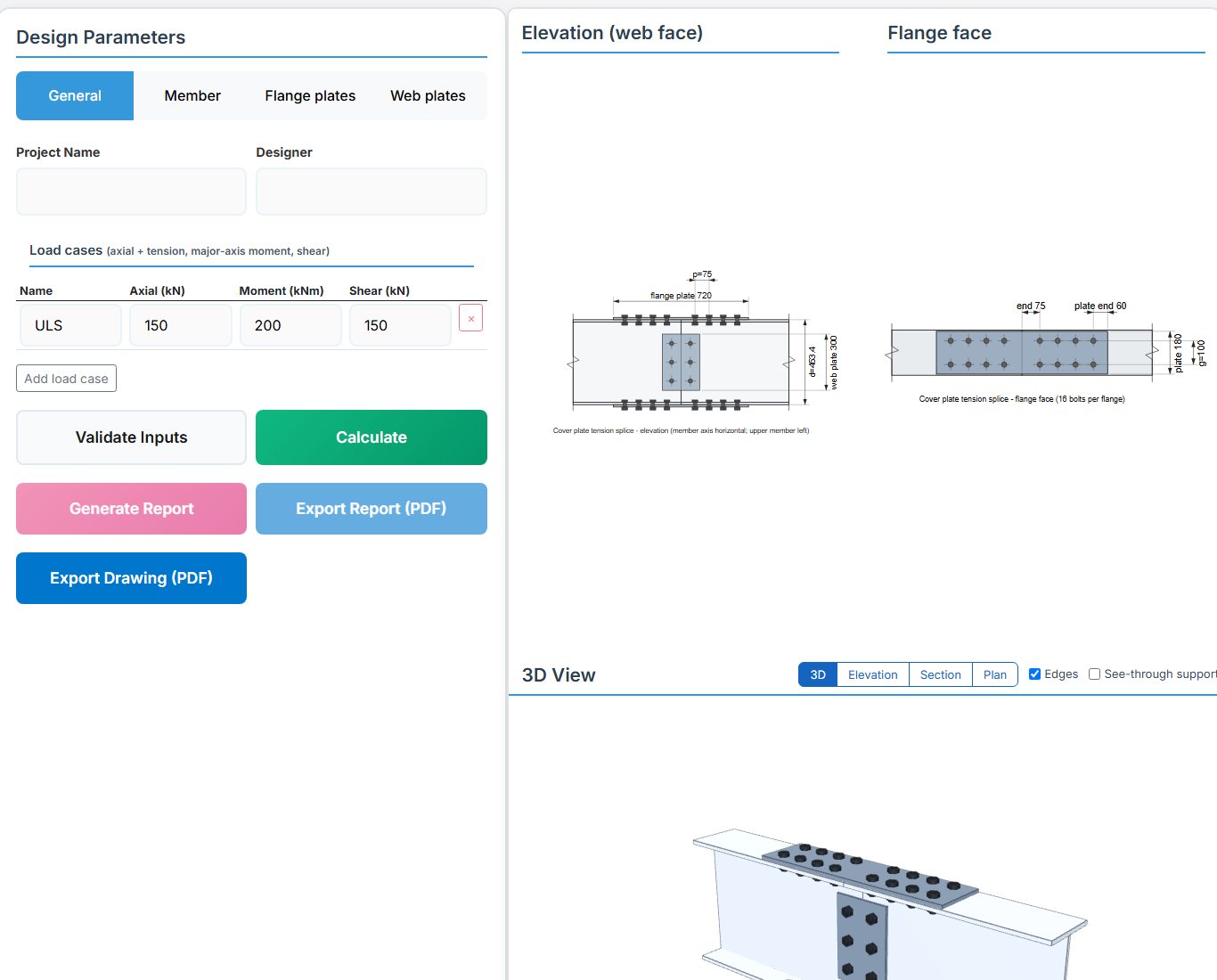Delete the ULS load case row

pyautogui.click(x=470, y=318)
